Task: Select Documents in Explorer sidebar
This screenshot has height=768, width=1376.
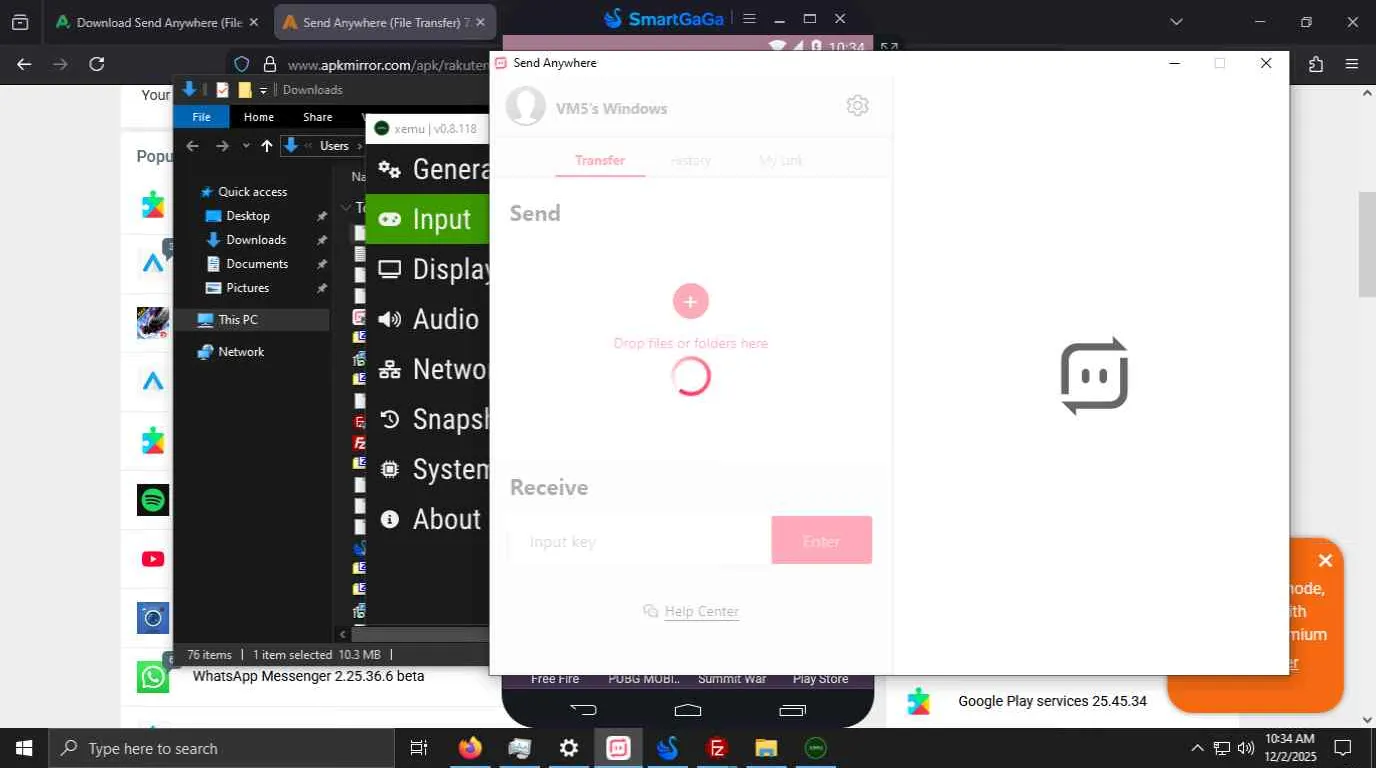Action: coord(257,264)
